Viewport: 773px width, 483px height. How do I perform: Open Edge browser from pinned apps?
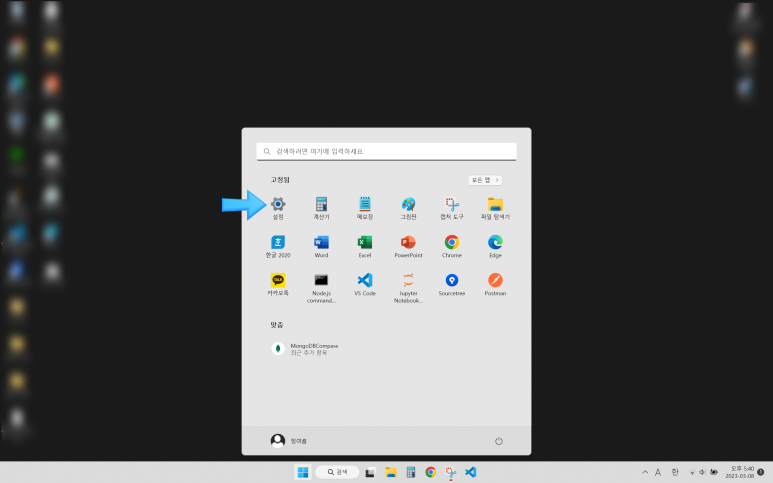(x=495, y=246)
